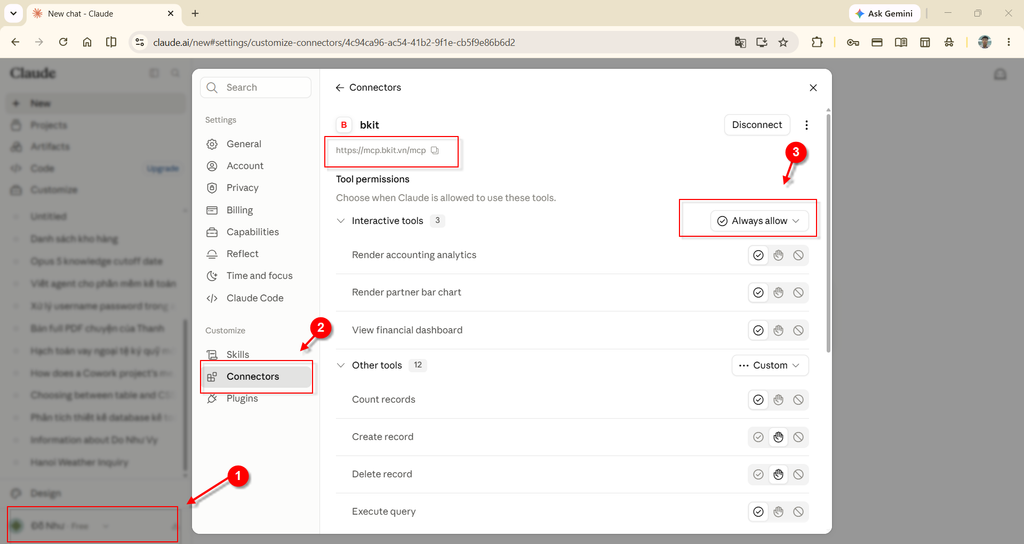Set Delete record to needs approval
The image size is (1024, 544).
(778, 475)
